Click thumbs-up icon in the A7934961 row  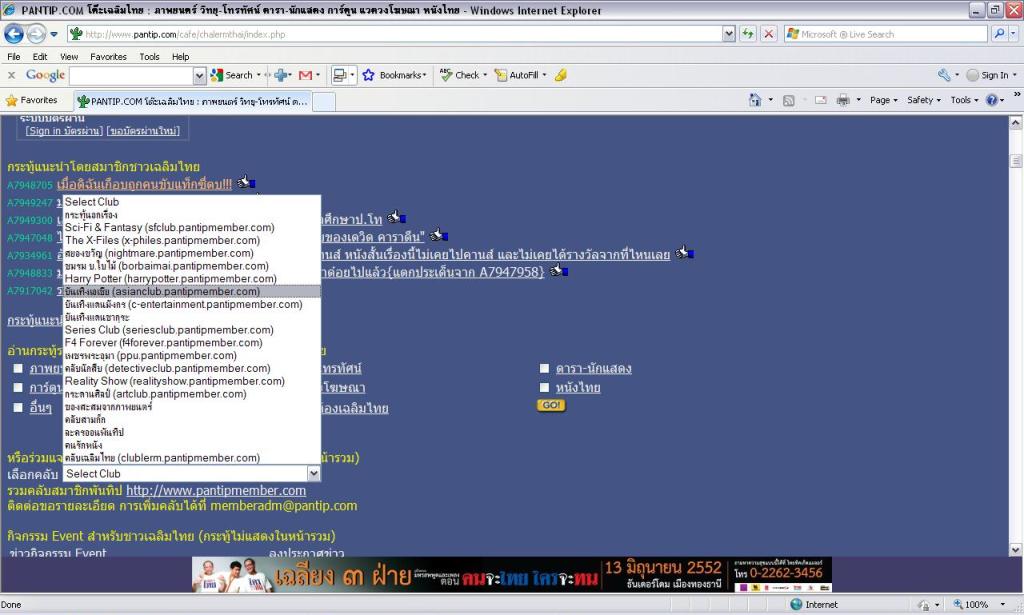(x=684, y=252)
